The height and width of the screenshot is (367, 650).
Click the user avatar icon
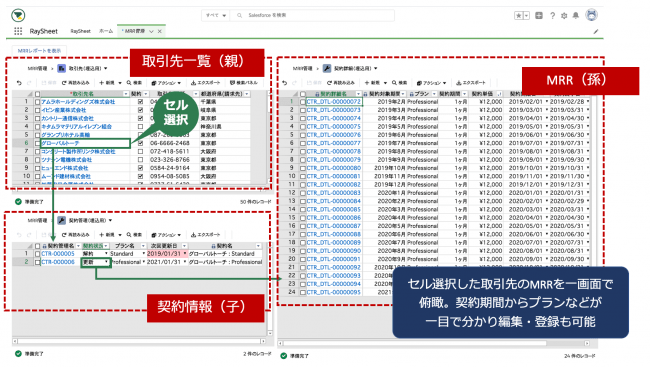pyautogui.click(x=591, y=15)
